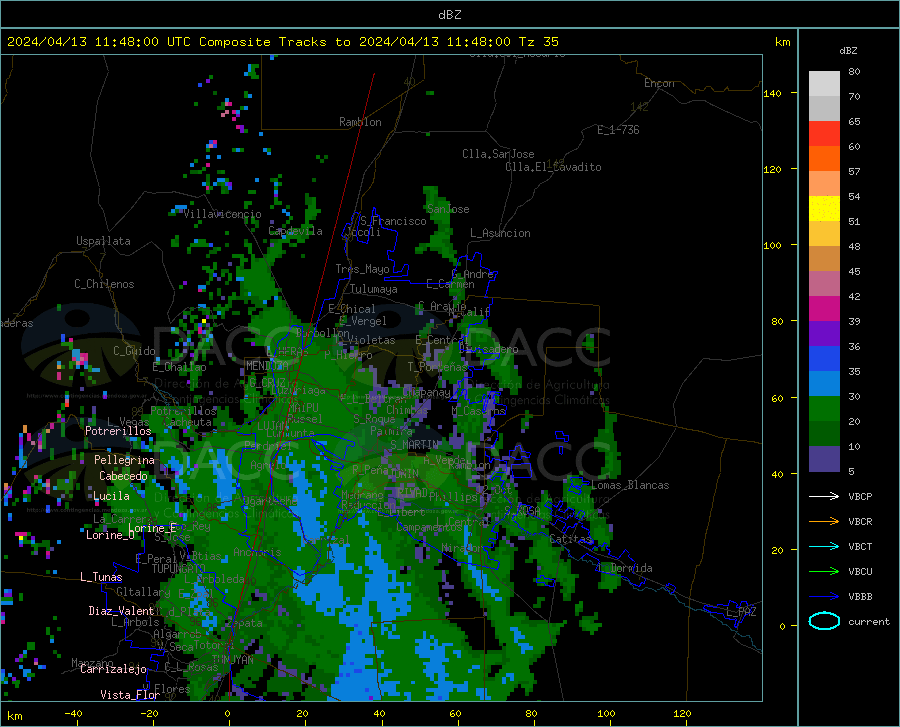
Task: Click the E_1-736 map label
Action: coord(618,130)
